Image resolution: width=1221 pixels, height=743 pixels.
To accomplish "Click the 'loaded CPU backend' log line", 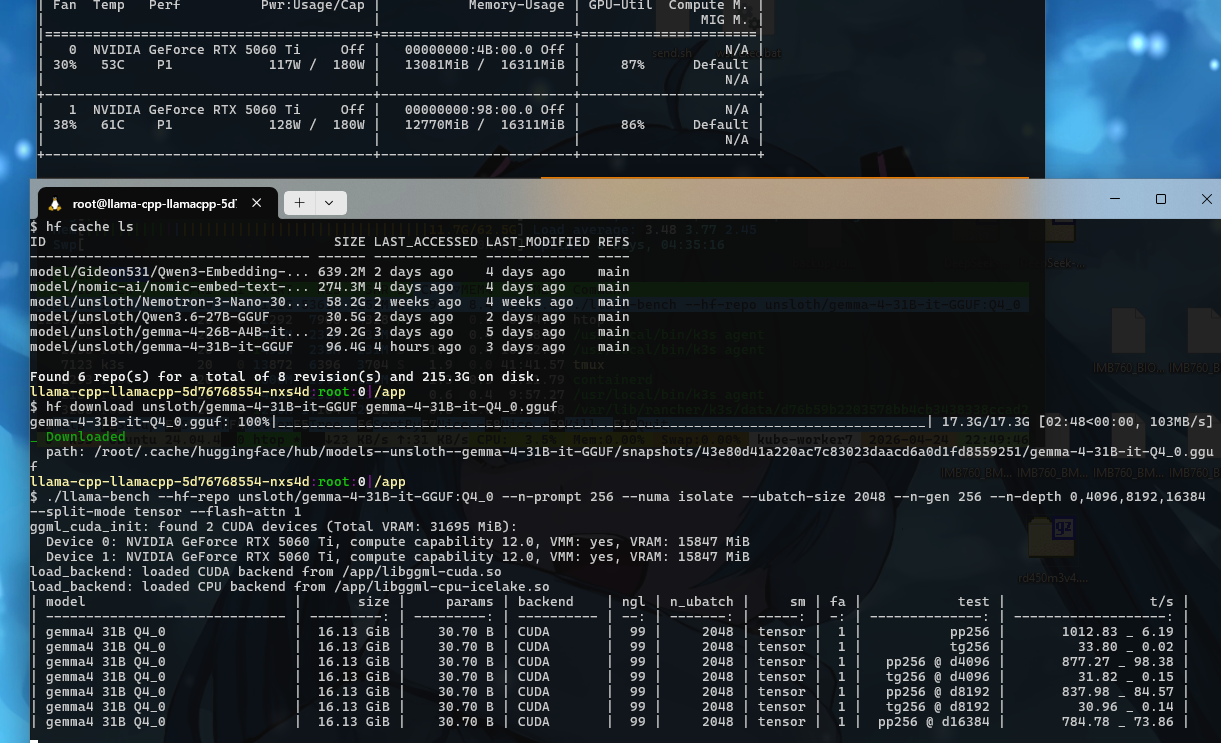I will click(290, 587).
